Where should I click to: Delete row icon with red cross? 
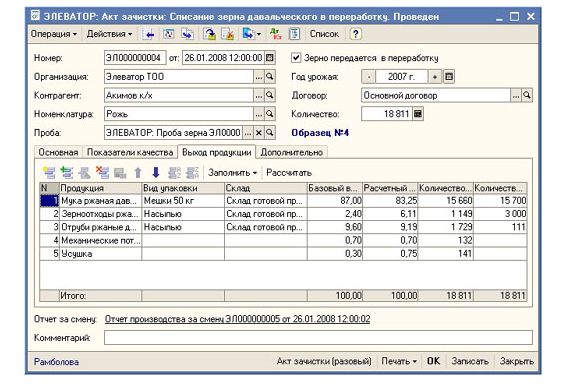click(103, 173)
